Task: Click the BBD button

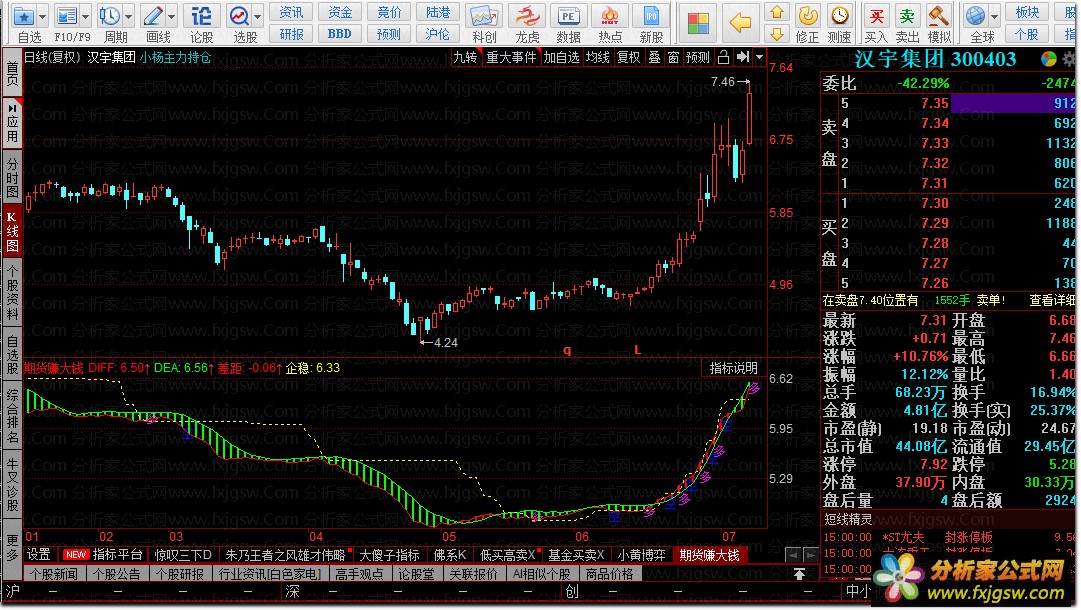Action: [339, 34]
